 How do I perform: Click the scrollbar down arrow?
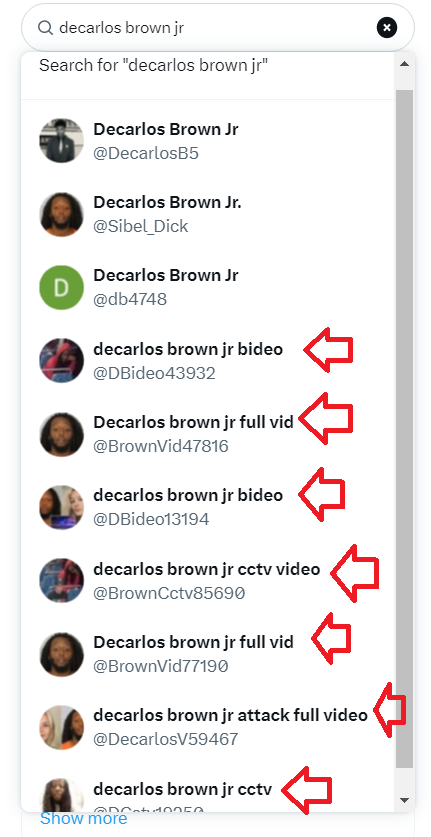pyautogui.click(x=404, y=800)
